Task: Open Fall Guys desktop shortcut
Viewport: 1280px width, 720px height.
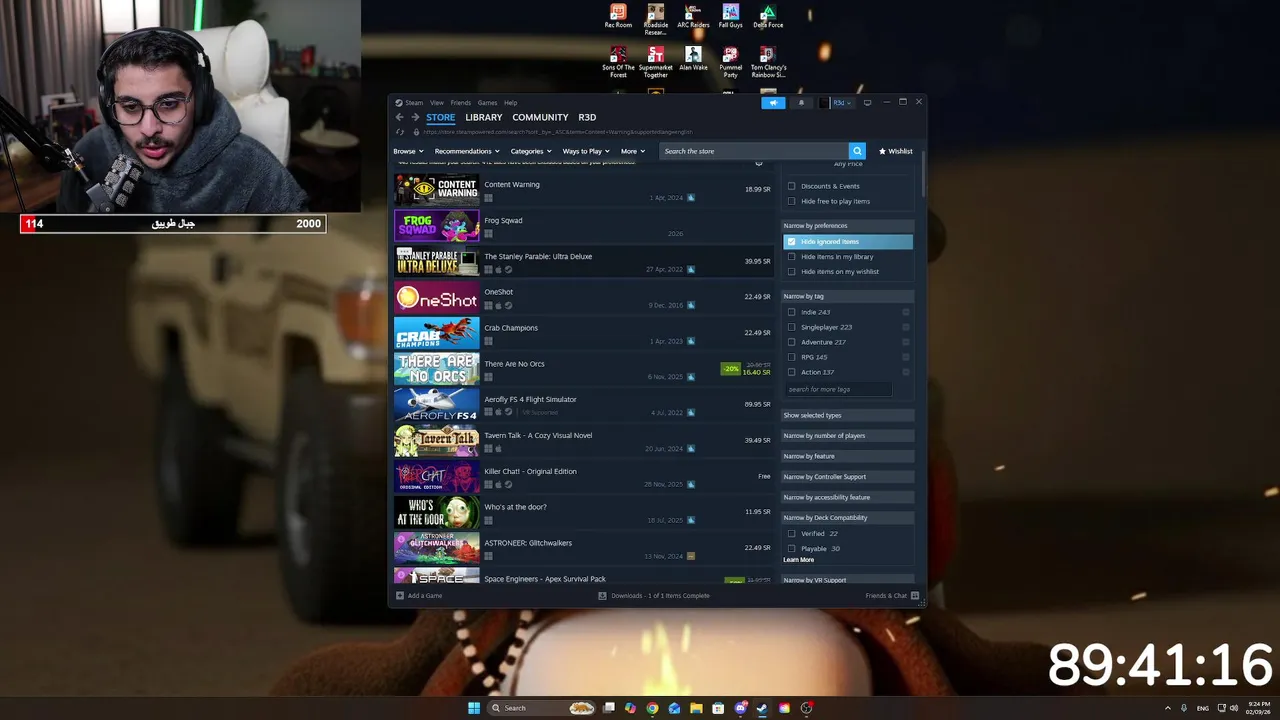Action: pyautogui.click(x=730, y=17)
